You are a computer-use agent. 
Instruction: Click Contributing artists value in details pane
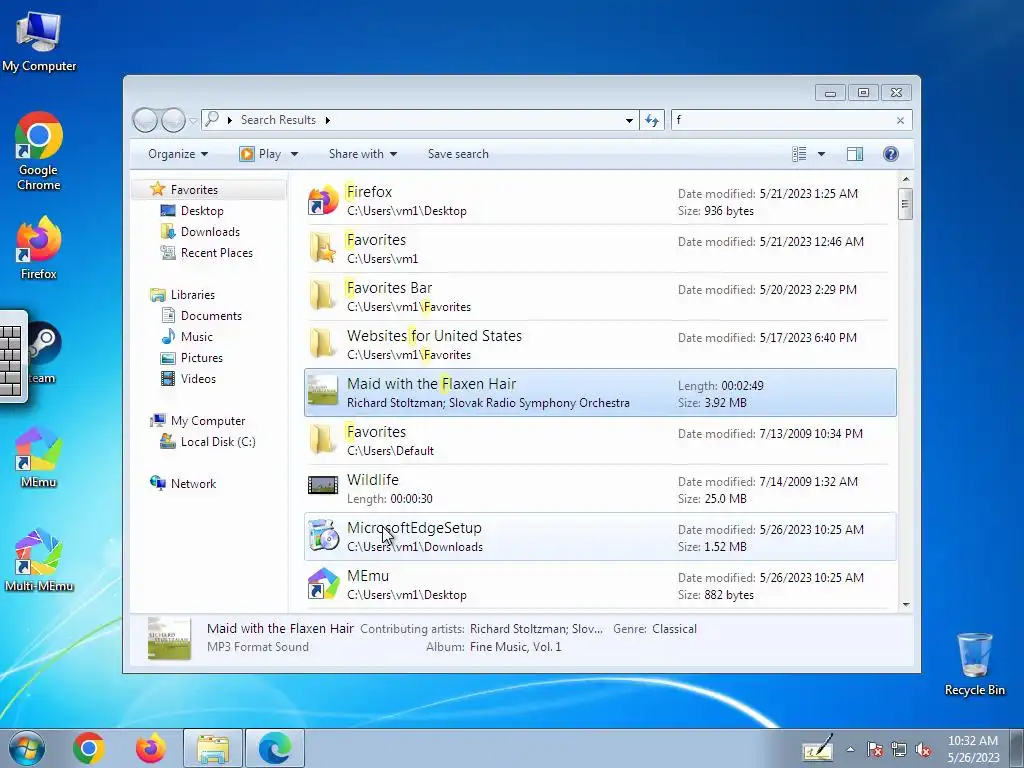(536, 629)
